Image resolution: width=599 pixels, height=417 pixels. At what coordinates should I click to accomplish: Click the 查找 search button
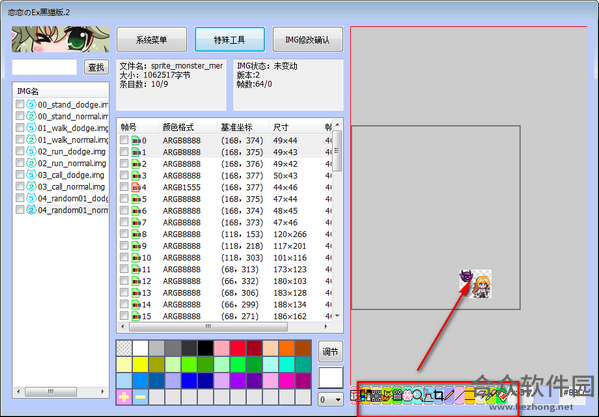96,68
